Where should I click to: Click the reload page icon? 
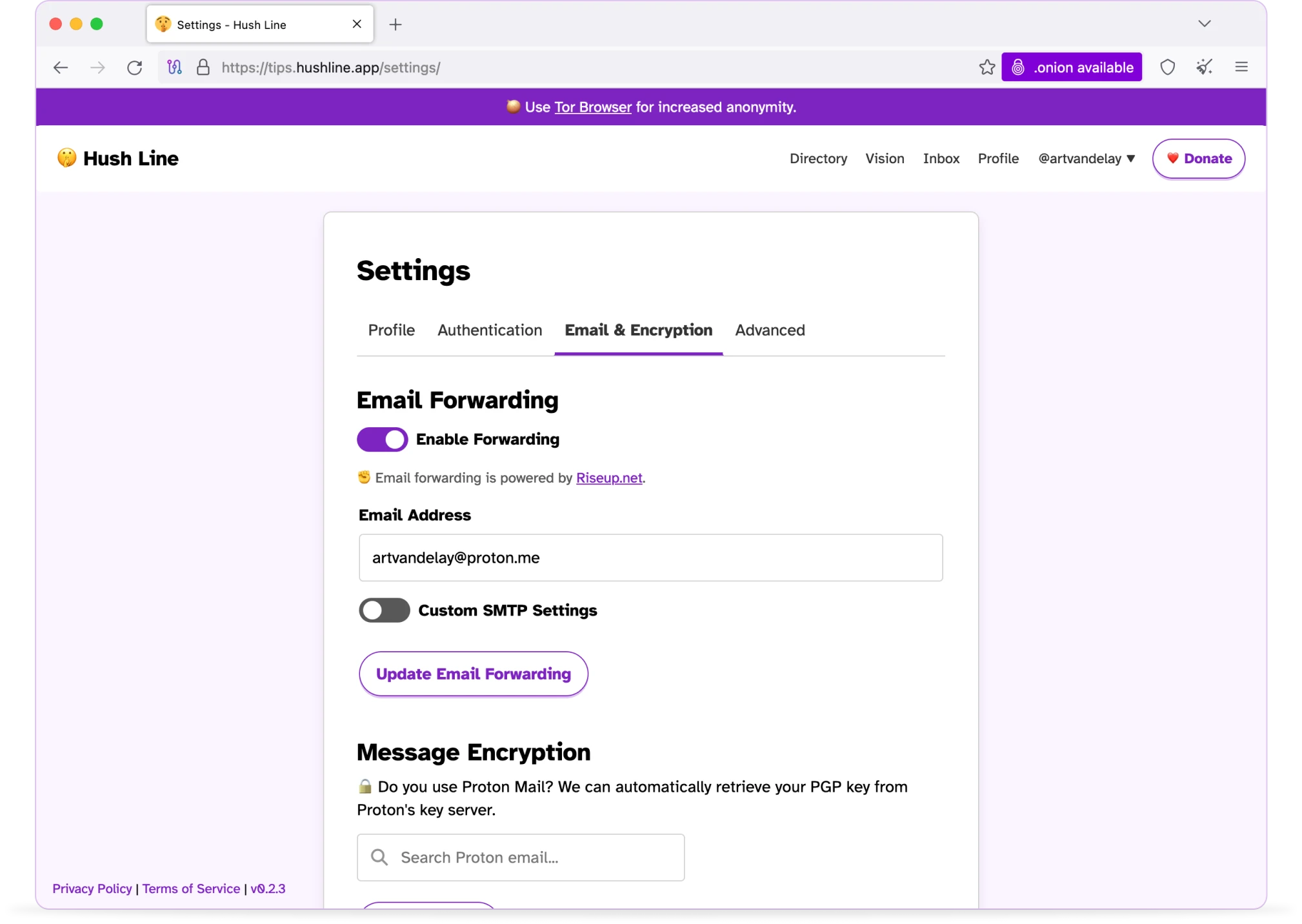(x=135, y=67)
